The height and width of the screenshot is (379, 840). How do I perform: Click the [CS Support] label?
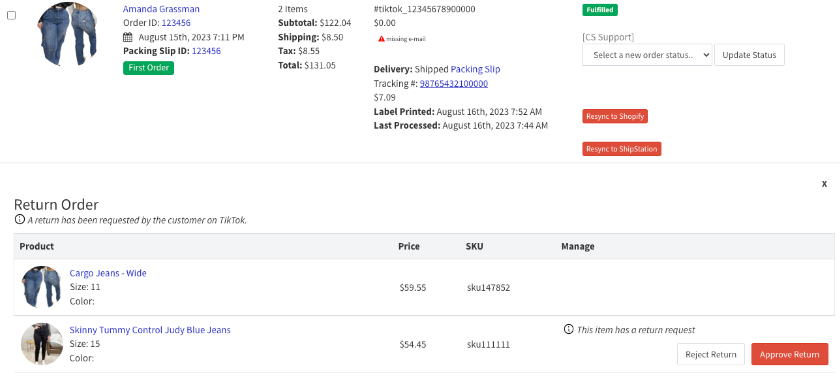pyautogui.click(x=608, y=37)
